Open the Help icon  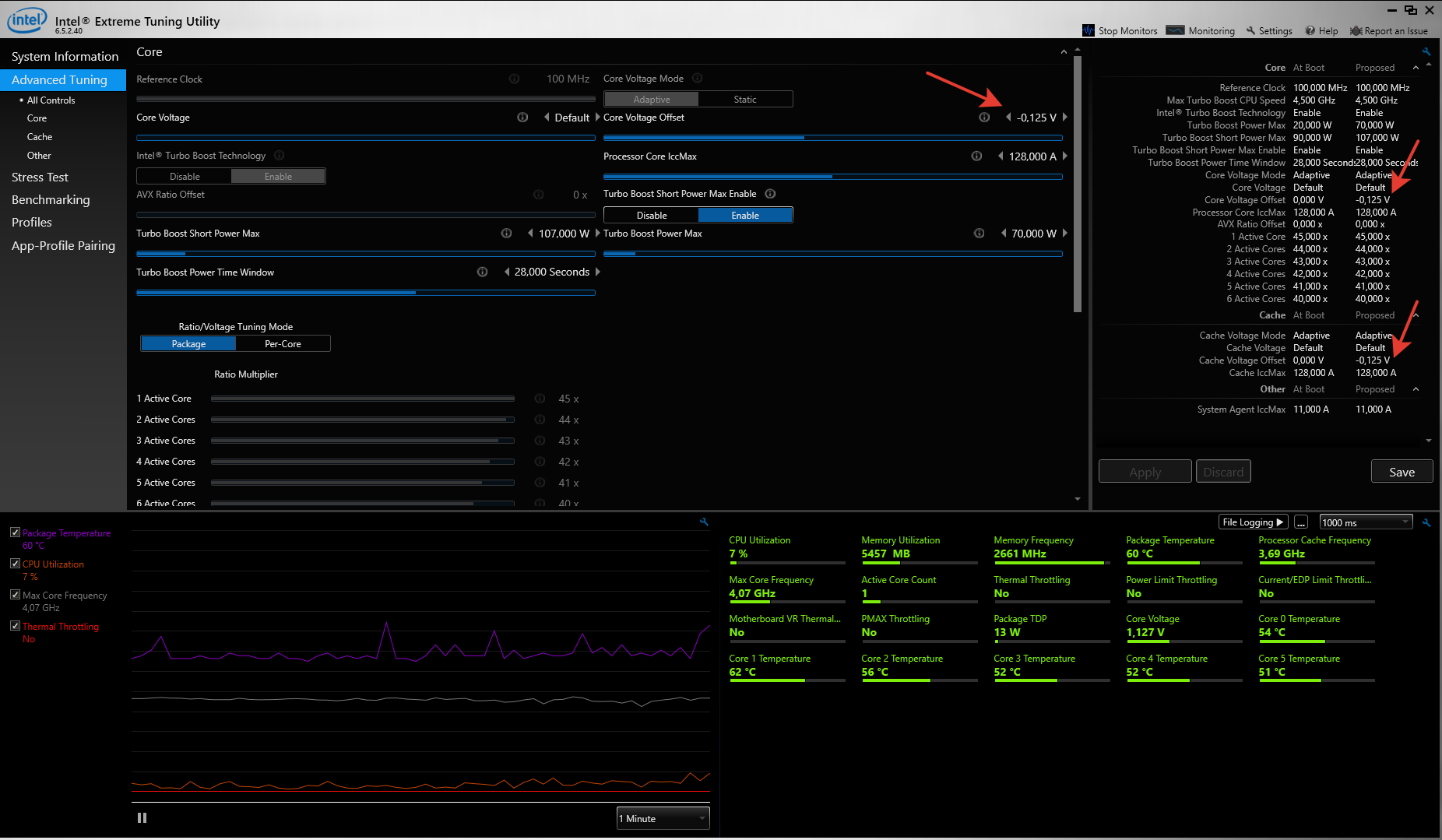[1310, 31]
